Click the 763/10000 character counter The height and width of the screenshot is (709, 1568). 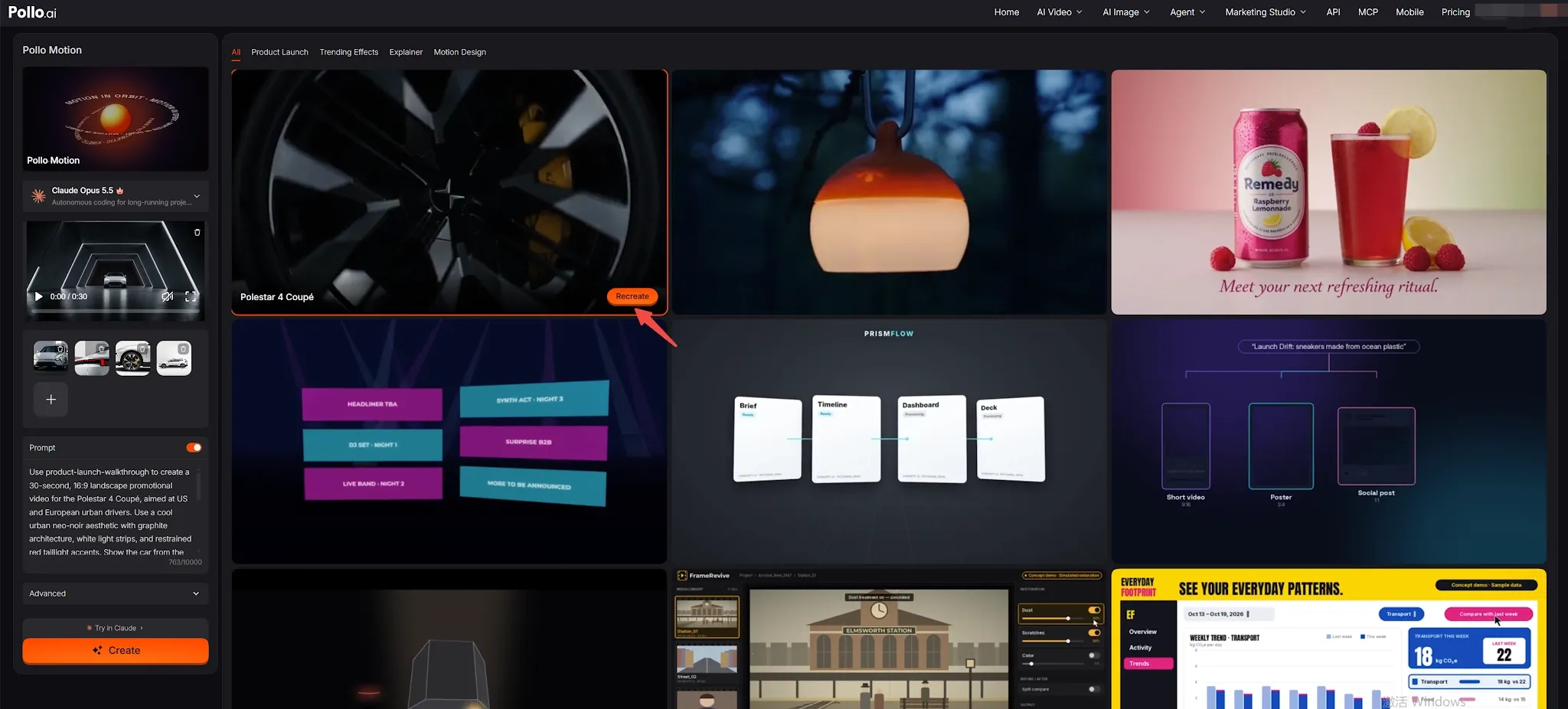185,562
